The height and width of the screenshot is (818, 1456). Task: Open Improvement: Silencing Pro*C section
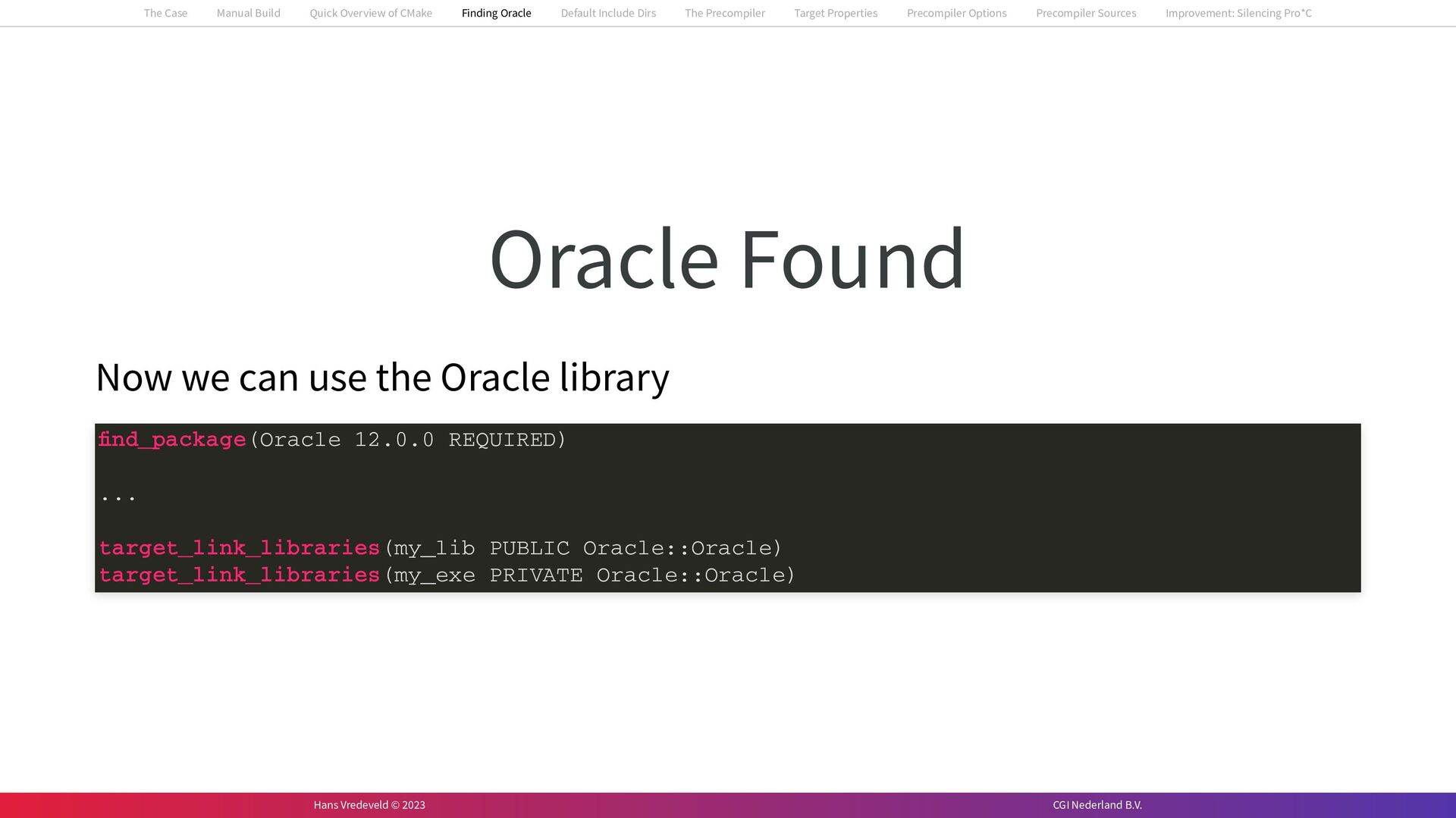coord(1238,13)
